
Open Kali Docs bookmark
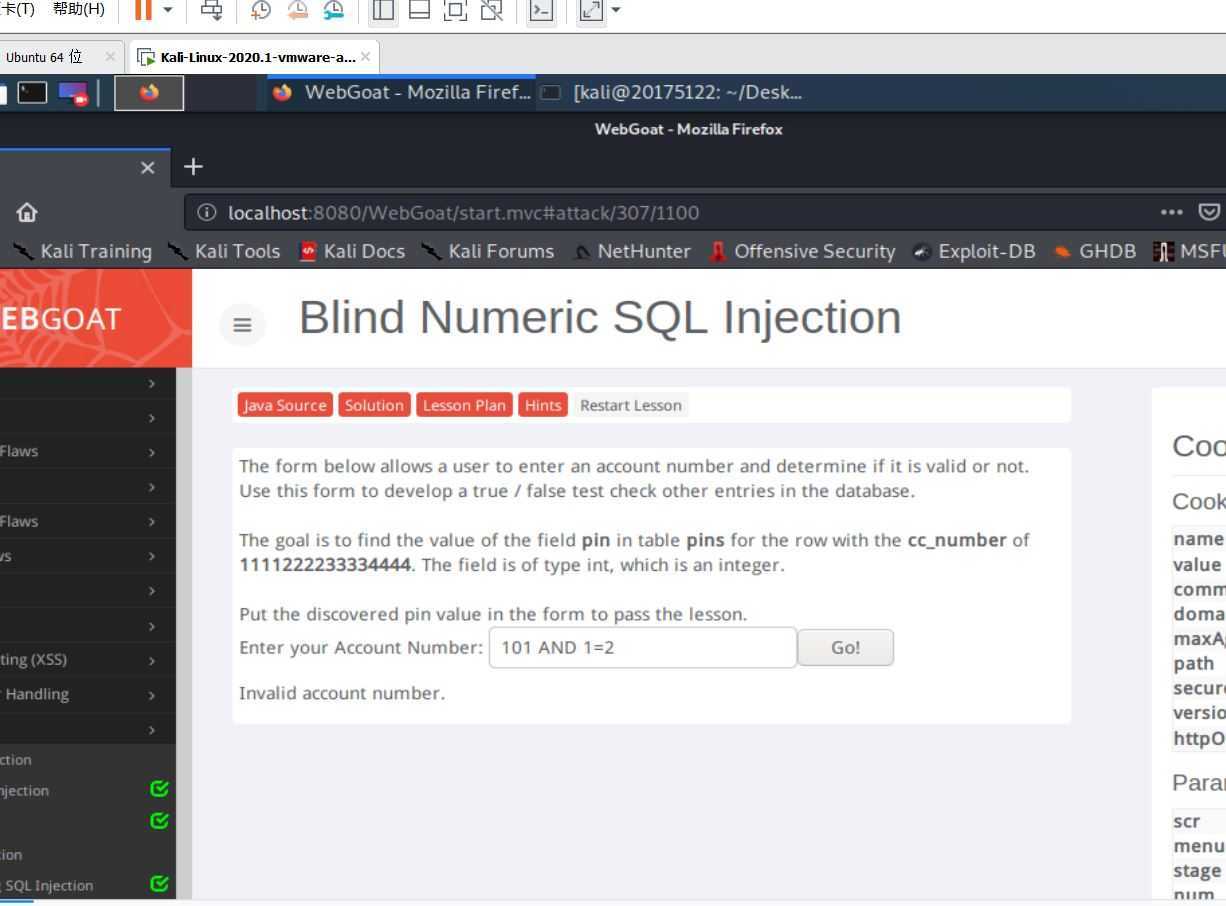coord(352,251)
